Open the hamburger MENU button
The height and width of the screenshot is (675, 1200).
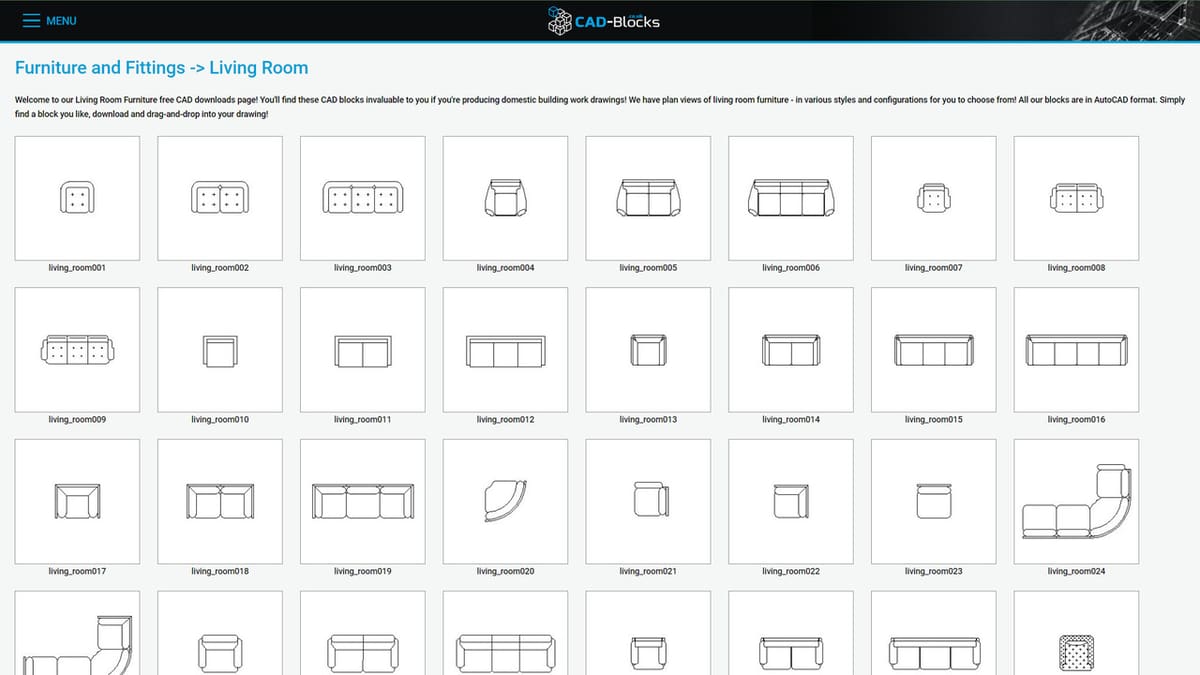pos(49,20)
